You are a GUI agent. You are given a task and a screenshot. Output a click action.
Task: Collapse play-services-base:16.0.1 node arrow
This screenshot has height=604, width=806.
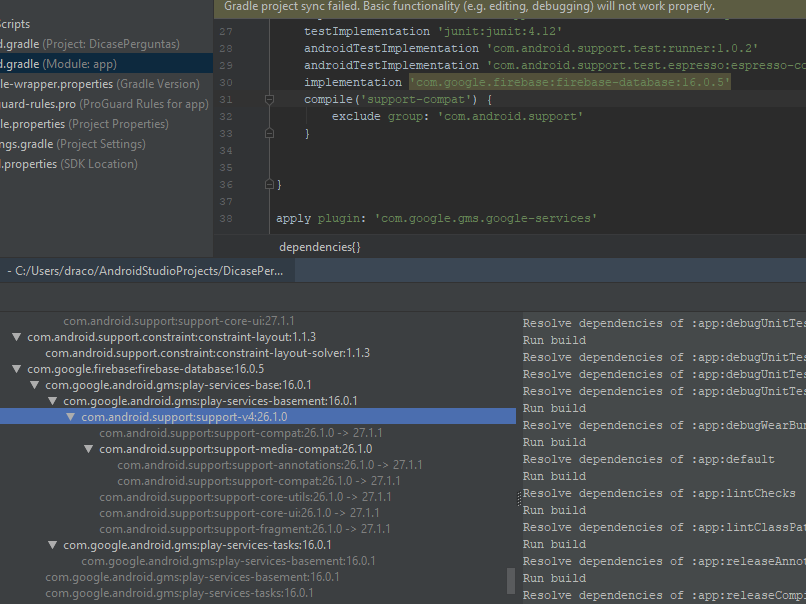point(34,385)
